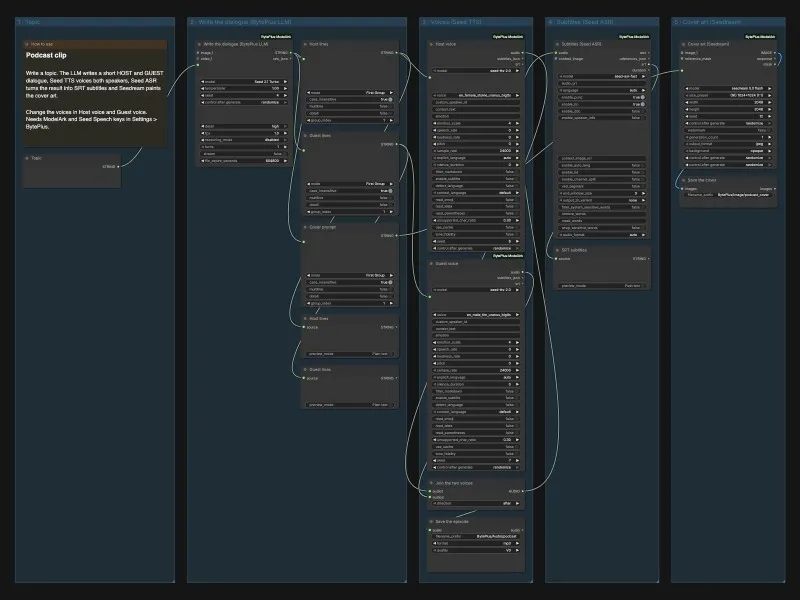Select the 1 · Topic group header
The width and height of the screenshot is (800, 600).
point(95,22)
